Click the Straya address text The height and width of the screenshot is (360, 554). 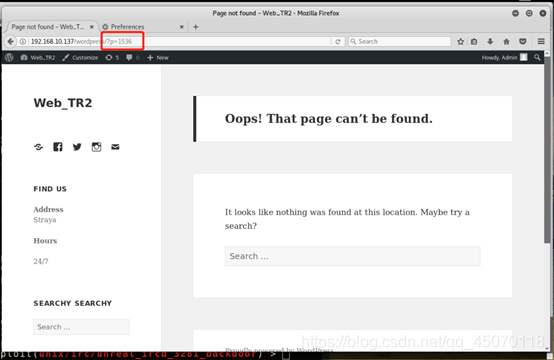point(45,220)
